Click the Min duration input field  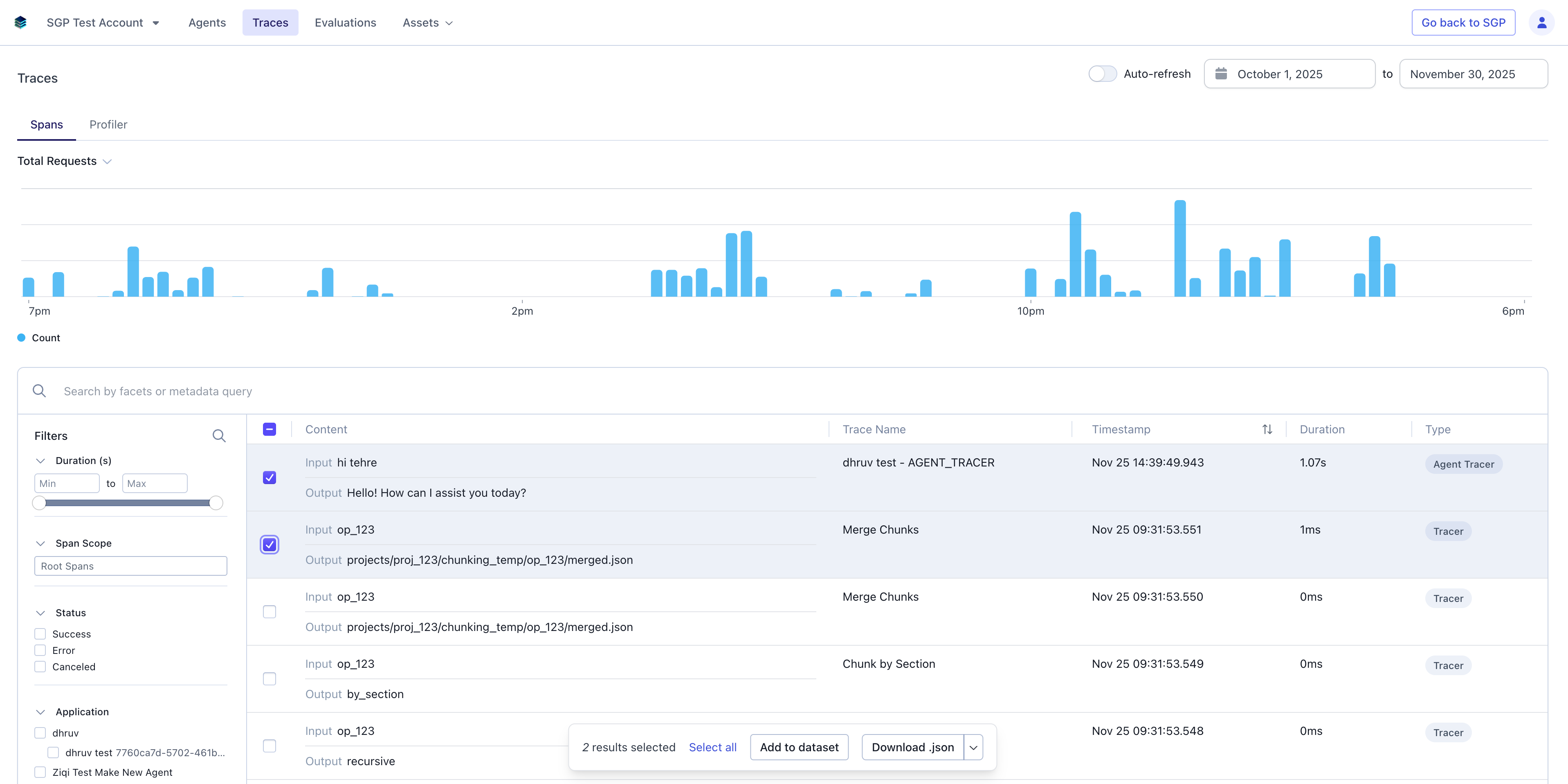[x=67, y=483]
